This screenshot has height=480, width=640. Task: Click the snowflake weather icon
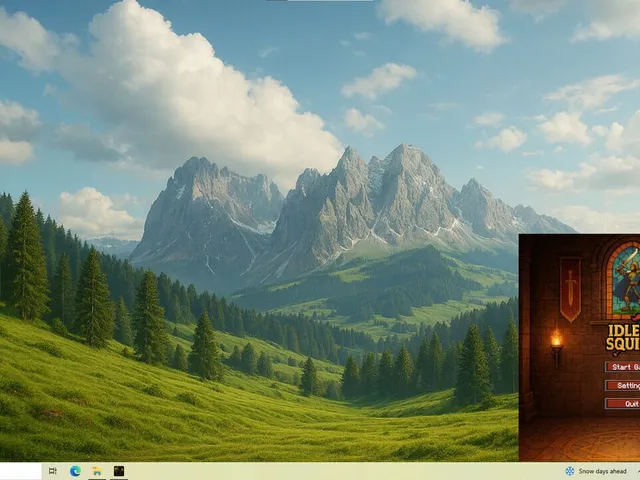click(569, 471)
